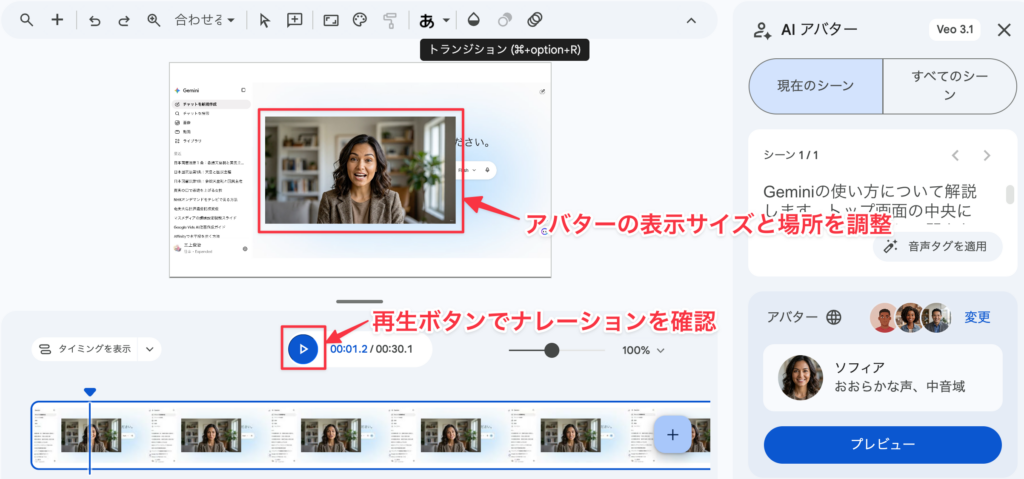
Task: Click the panel resize handle below canvas
Action: click(x=360, y=301)
